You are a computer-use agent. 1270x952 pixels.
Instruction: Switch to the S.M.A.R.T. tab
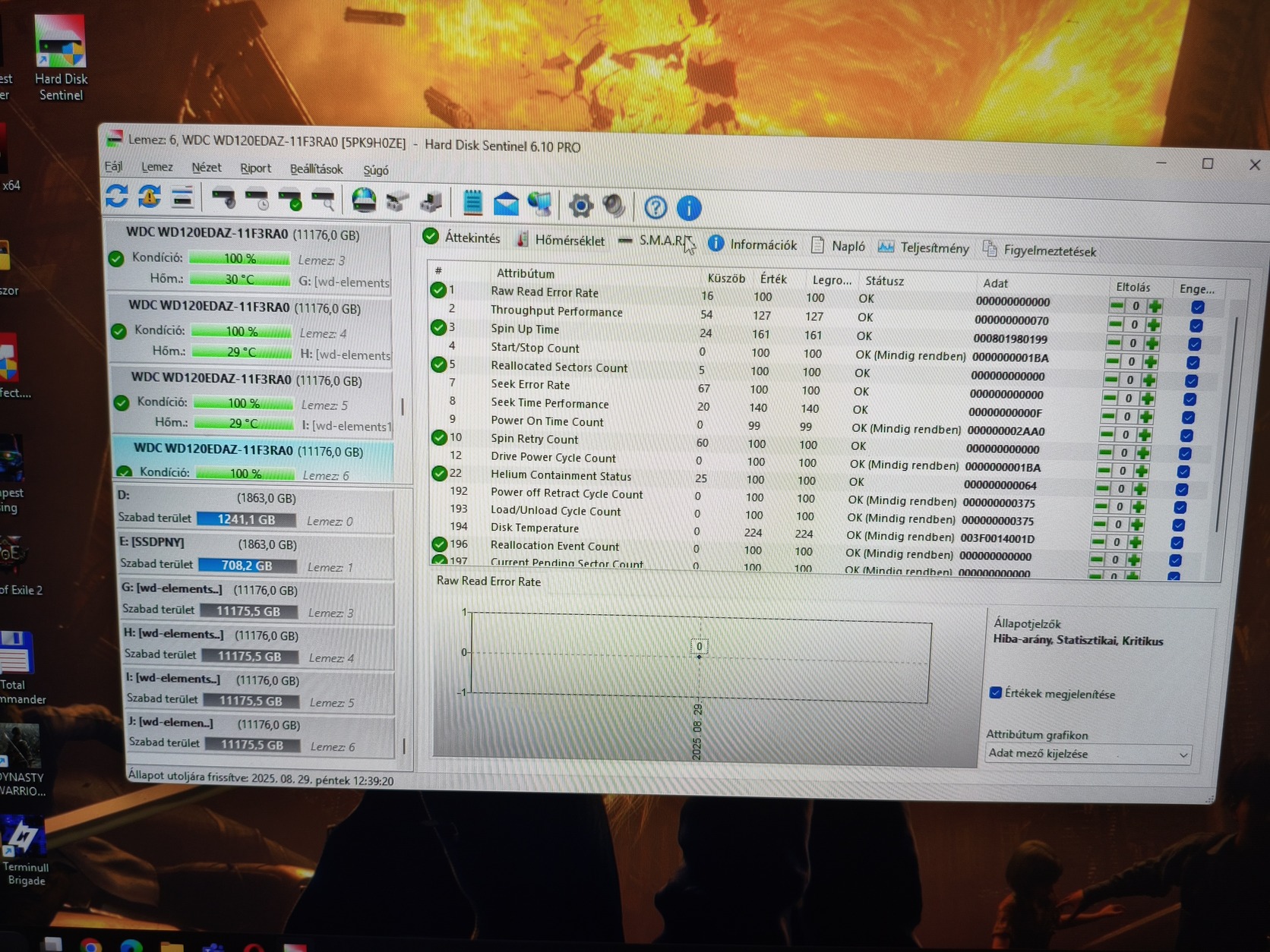click(x=654, y=241)
